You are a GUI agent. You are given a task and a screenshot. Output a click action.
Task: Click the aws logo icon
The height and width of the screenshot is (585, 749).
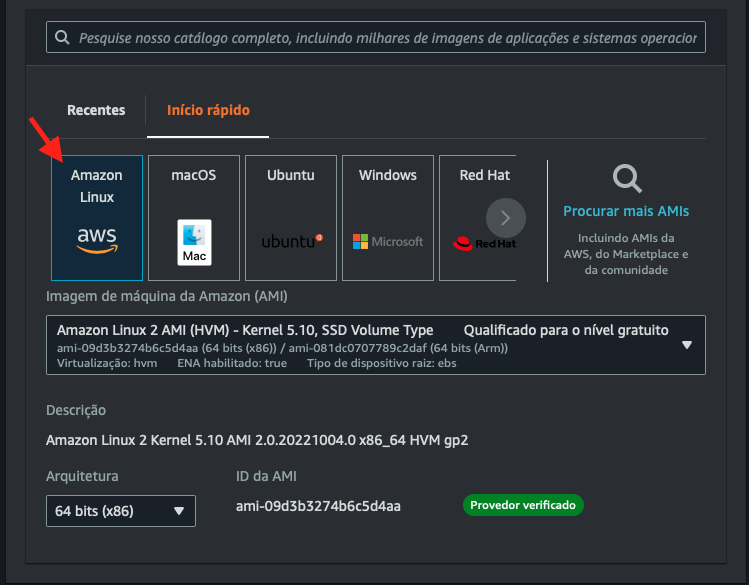[97, 240]
